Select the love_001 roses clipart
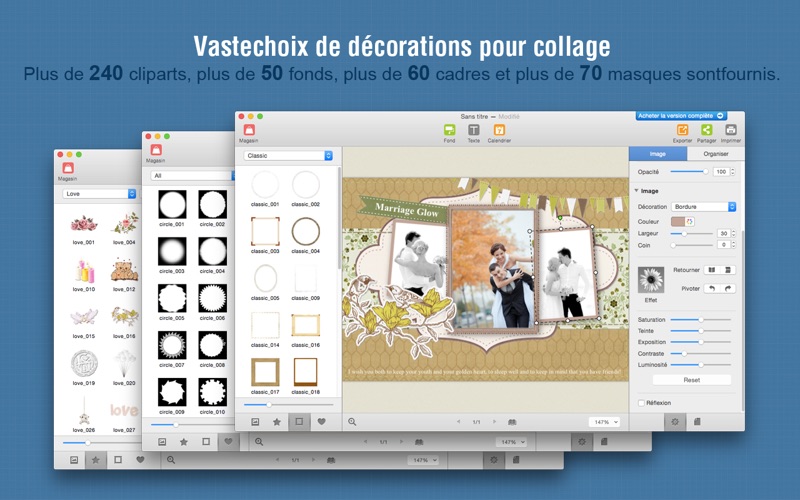 [x=84, y=223]
